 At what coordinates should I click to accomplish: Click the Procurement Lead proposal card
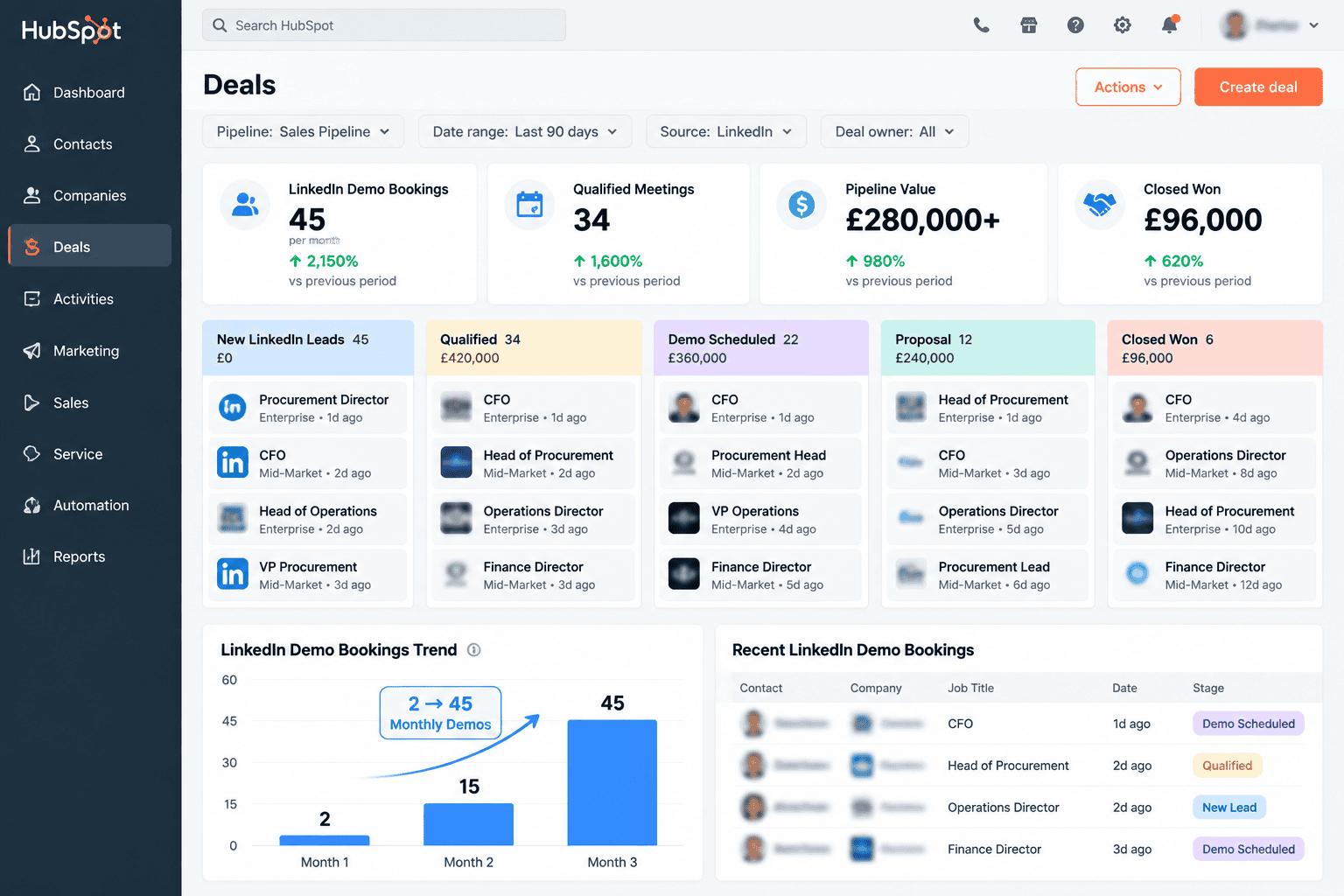(x=988, y=575)
